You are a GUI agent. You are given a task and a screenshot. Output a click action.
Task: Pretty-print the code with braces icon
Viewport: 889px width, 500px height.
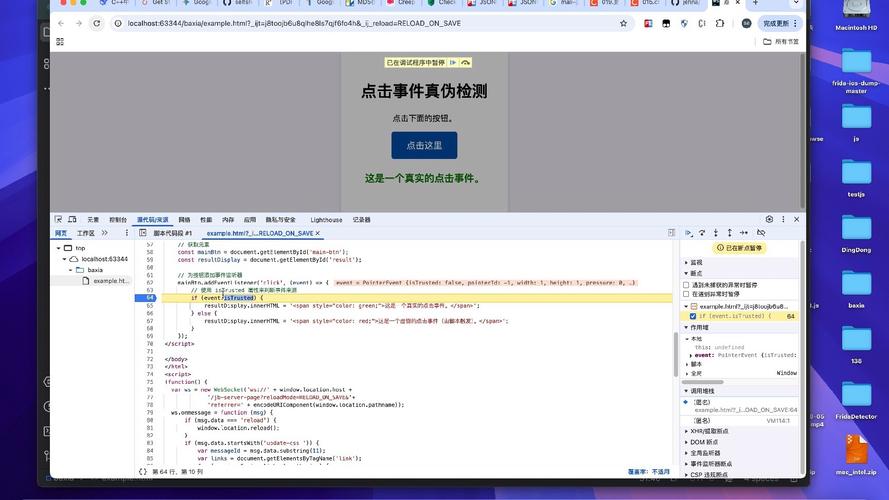coord(143,472)
